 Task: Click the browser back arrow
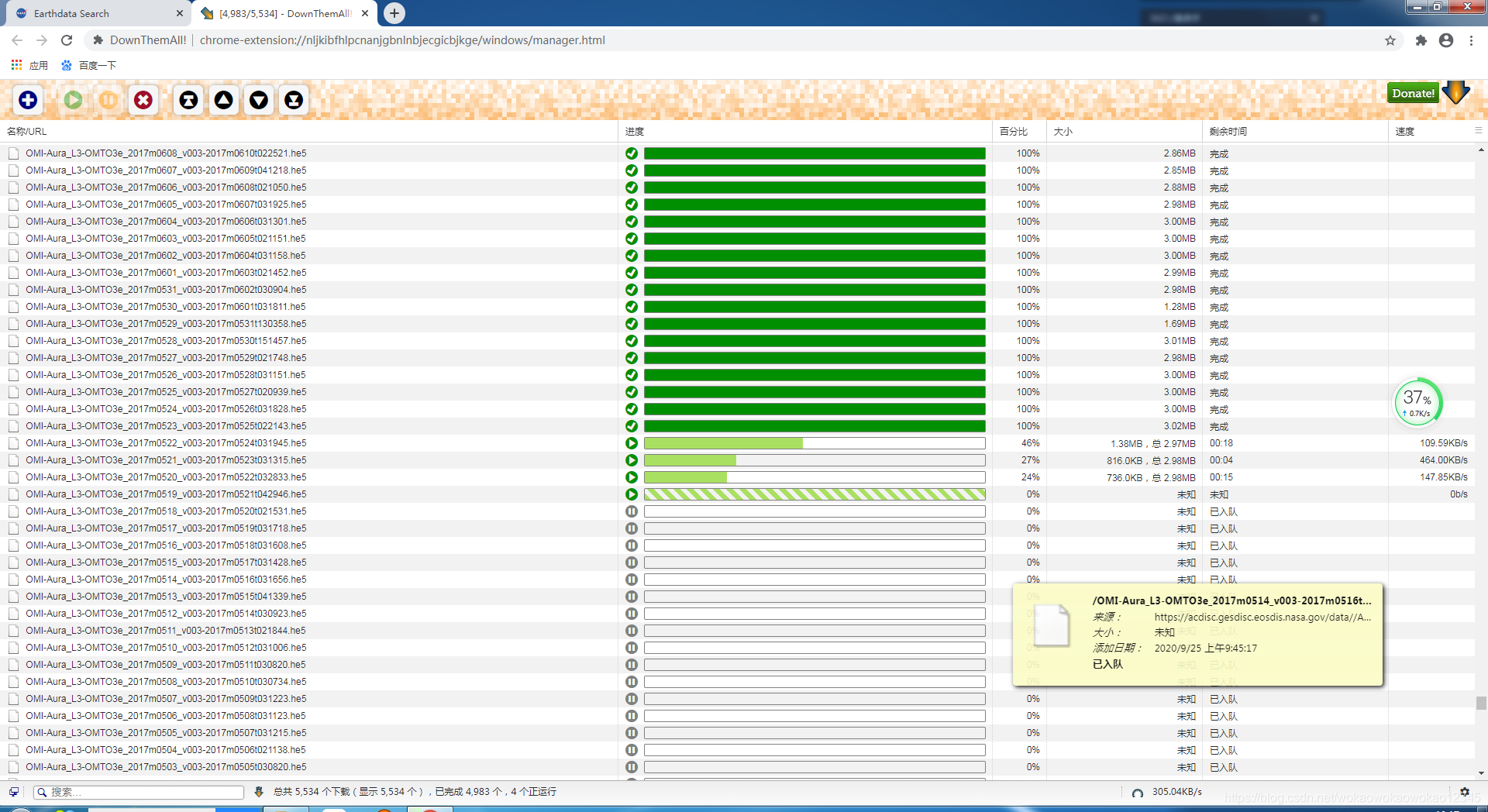click(x=17, y=40)
